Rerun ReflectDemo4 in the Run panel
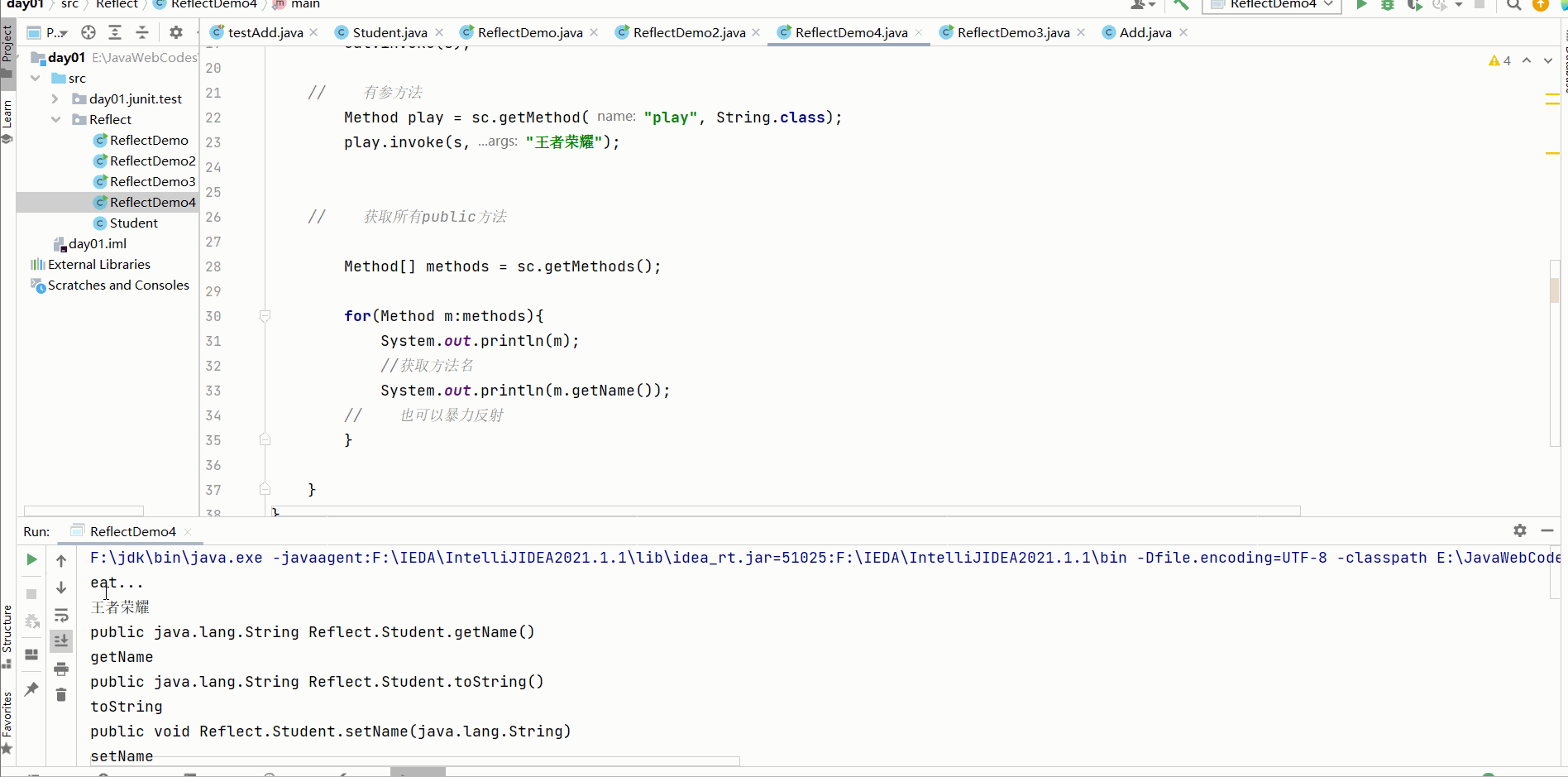This screenshot has height=777, width=1568. [x=31, y=559]
